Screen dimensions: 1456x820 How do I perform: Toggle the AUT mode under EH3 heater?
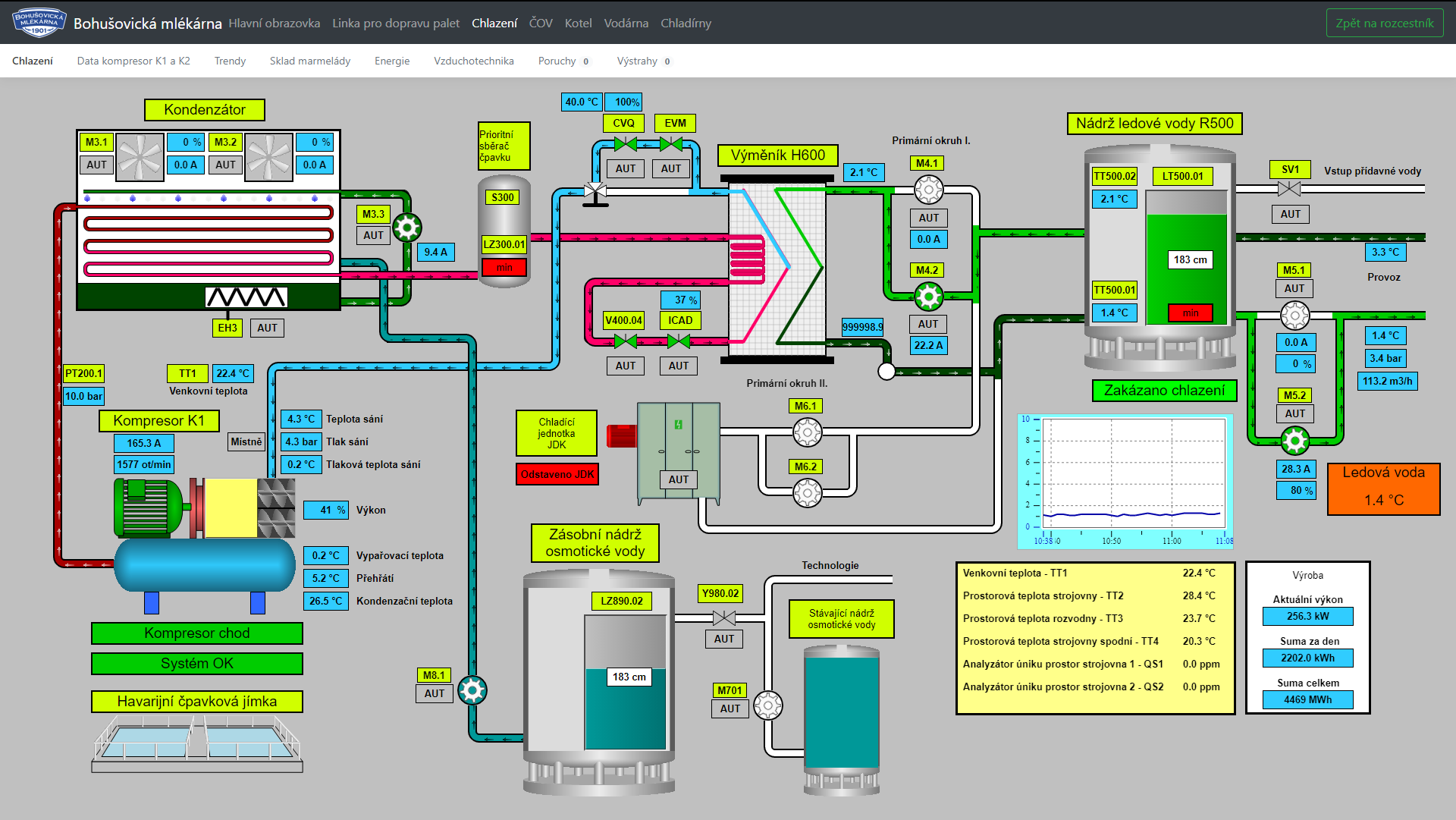coord(267,328)
